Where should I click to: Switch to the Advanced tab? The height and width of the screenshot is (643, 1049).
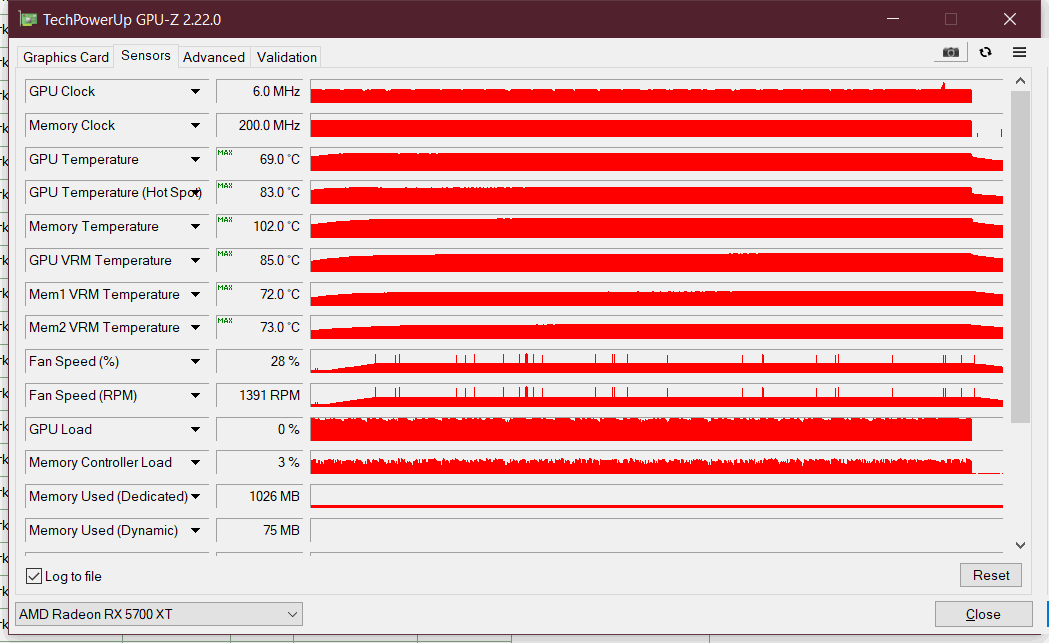coord(214,58)
